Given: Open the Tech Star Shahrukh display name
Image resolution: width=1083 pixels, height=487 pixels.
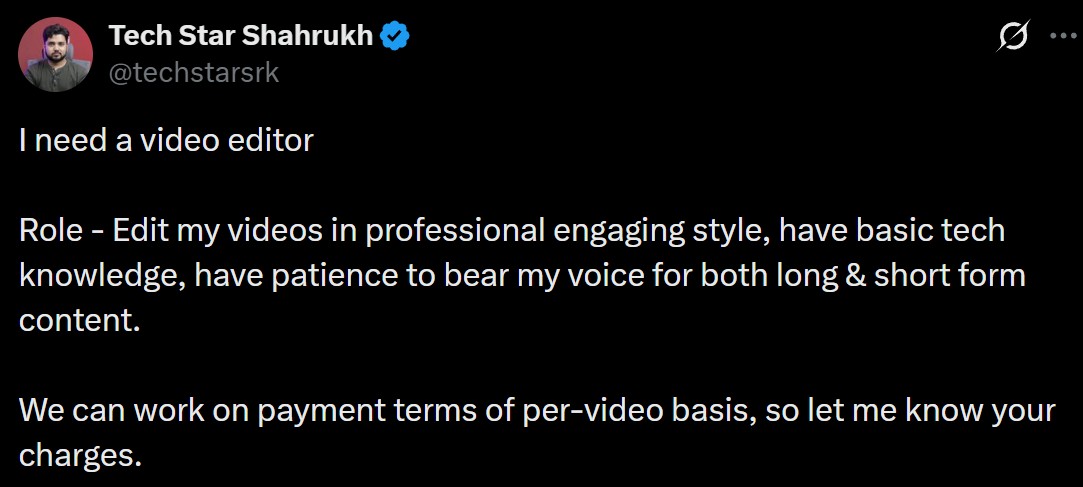Looking at the screenshot, I should pos(240,36).
